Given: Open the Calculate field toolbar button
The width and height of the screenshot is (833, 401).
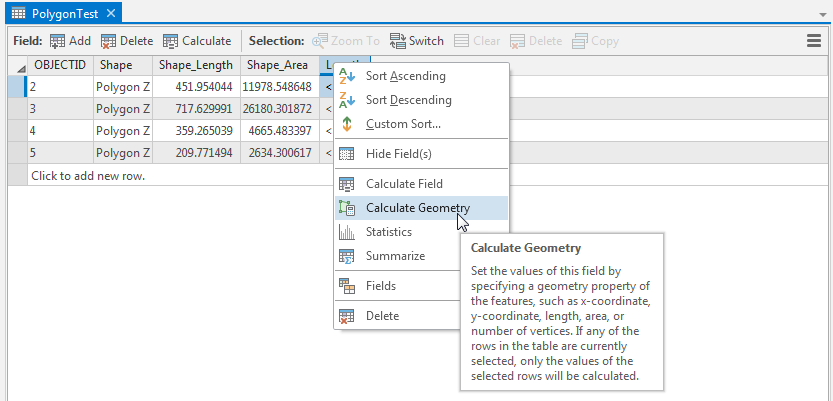Looking at the screenshot, I should [197, 41].
